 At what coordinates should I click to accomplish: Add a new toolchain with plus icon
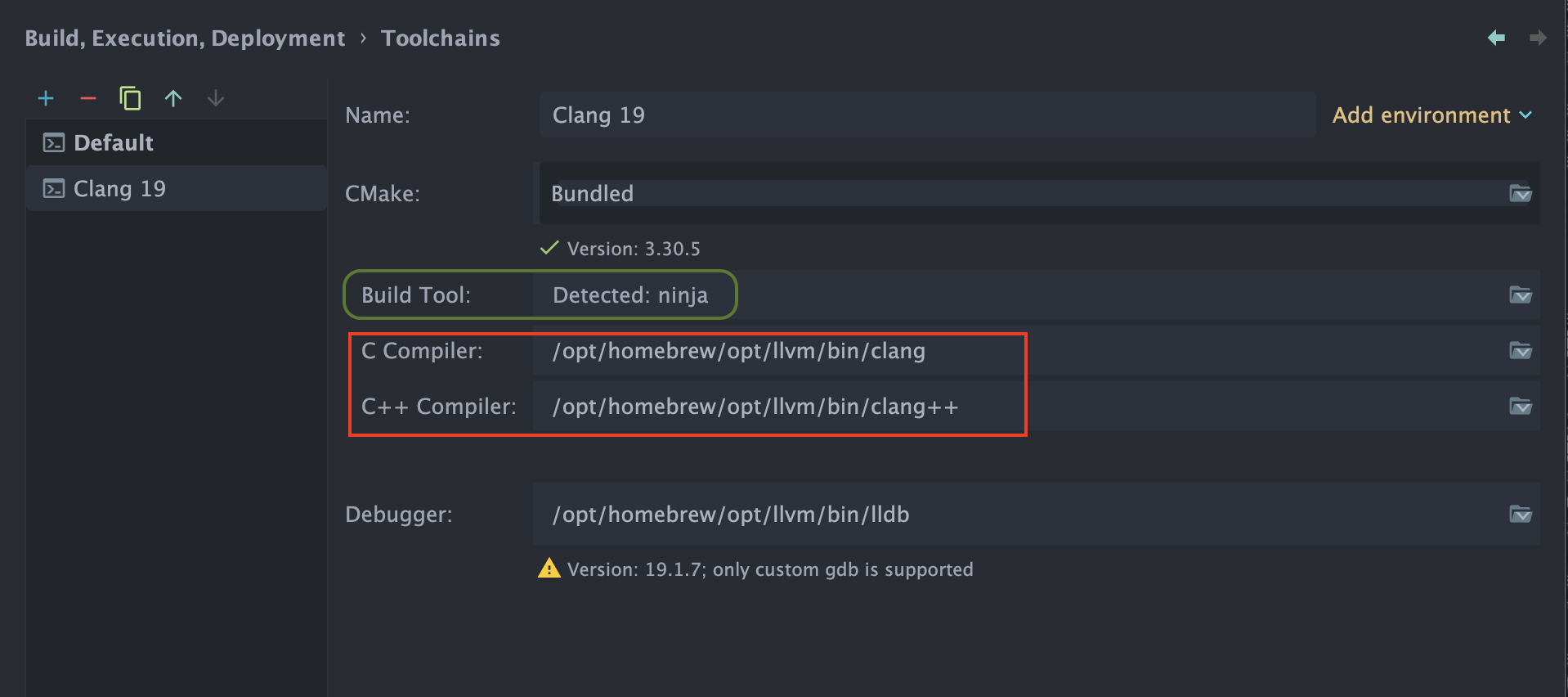[x=46, y=99]
